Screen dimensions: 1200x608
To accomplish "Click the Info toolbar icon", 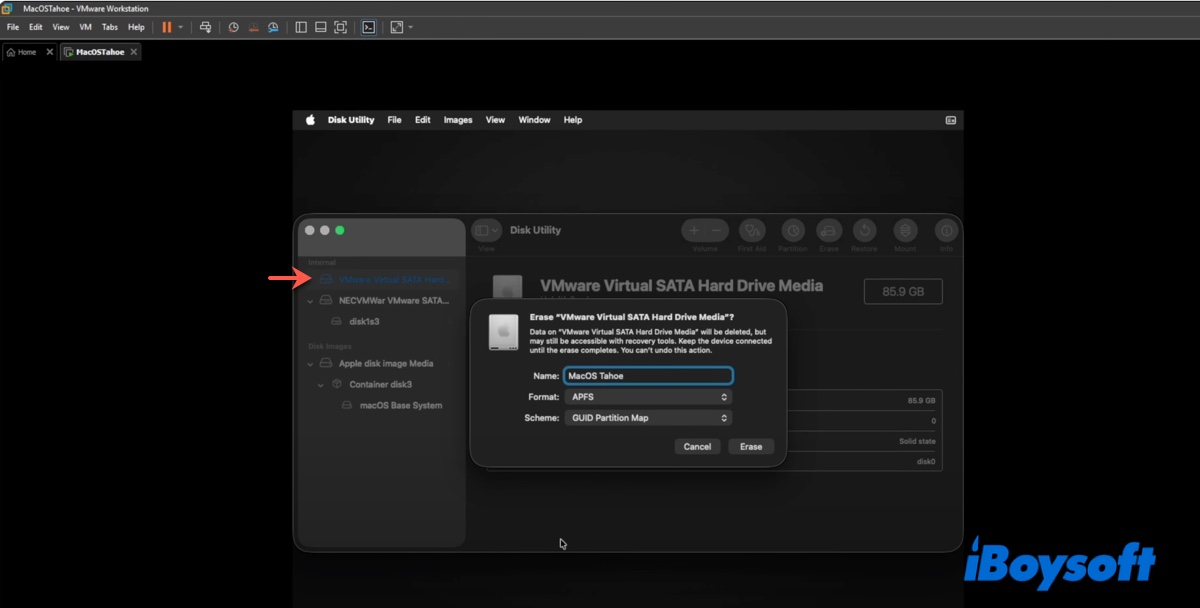I will point(945,231).
